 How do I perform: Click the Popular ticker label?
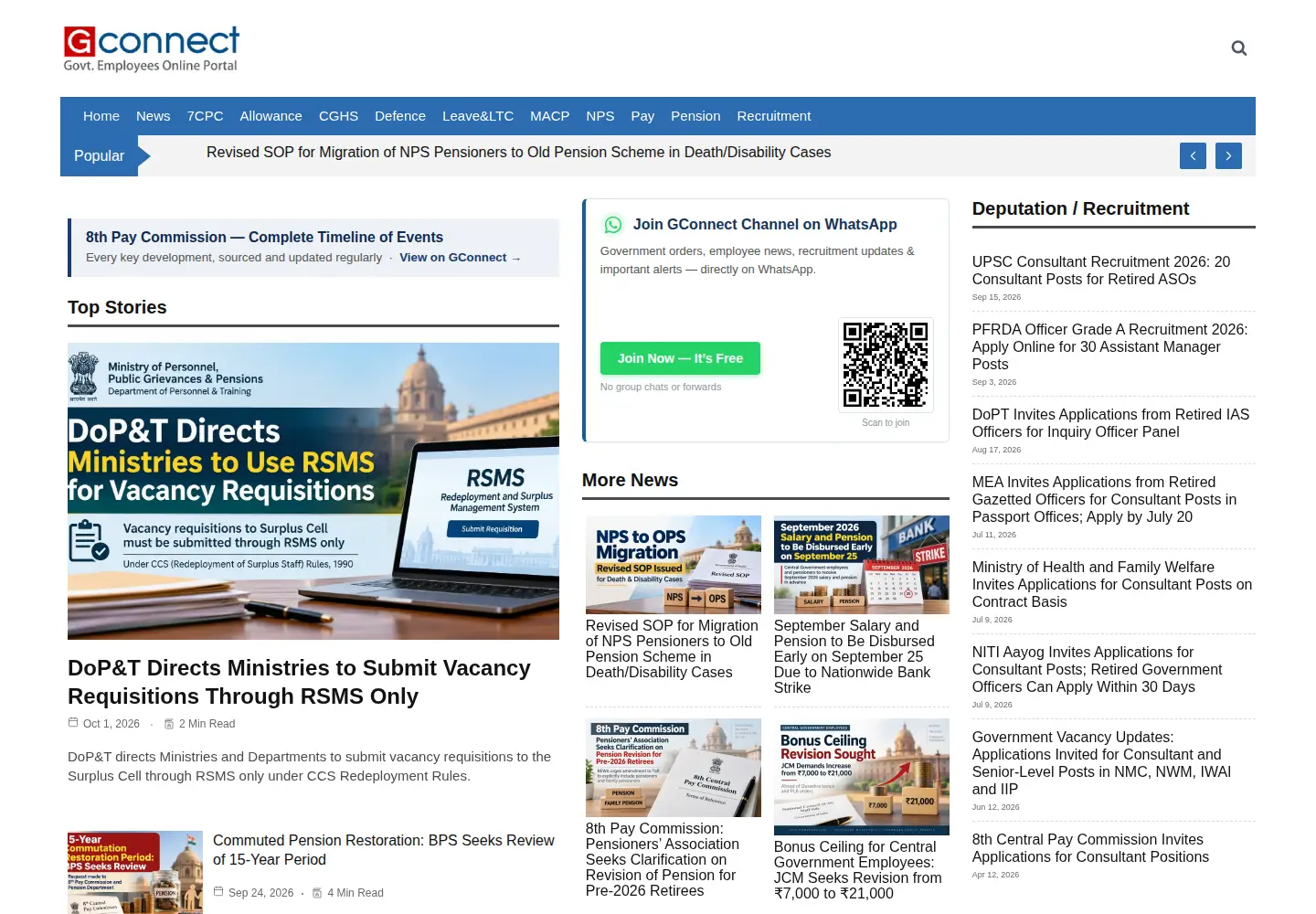pos(99,155)
